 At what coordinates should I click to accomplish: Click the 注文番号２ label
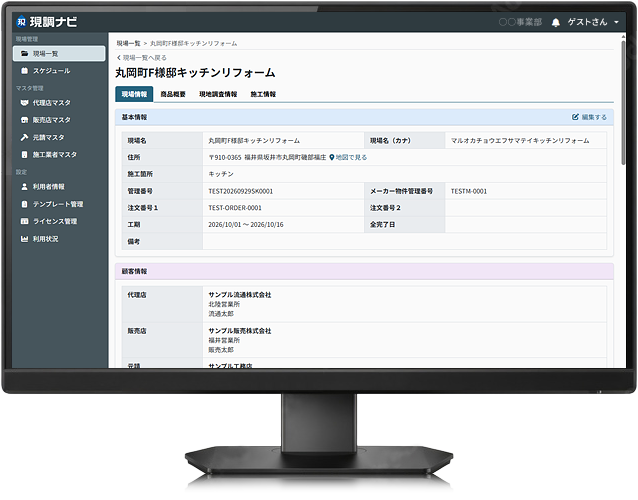click(385, 208)
